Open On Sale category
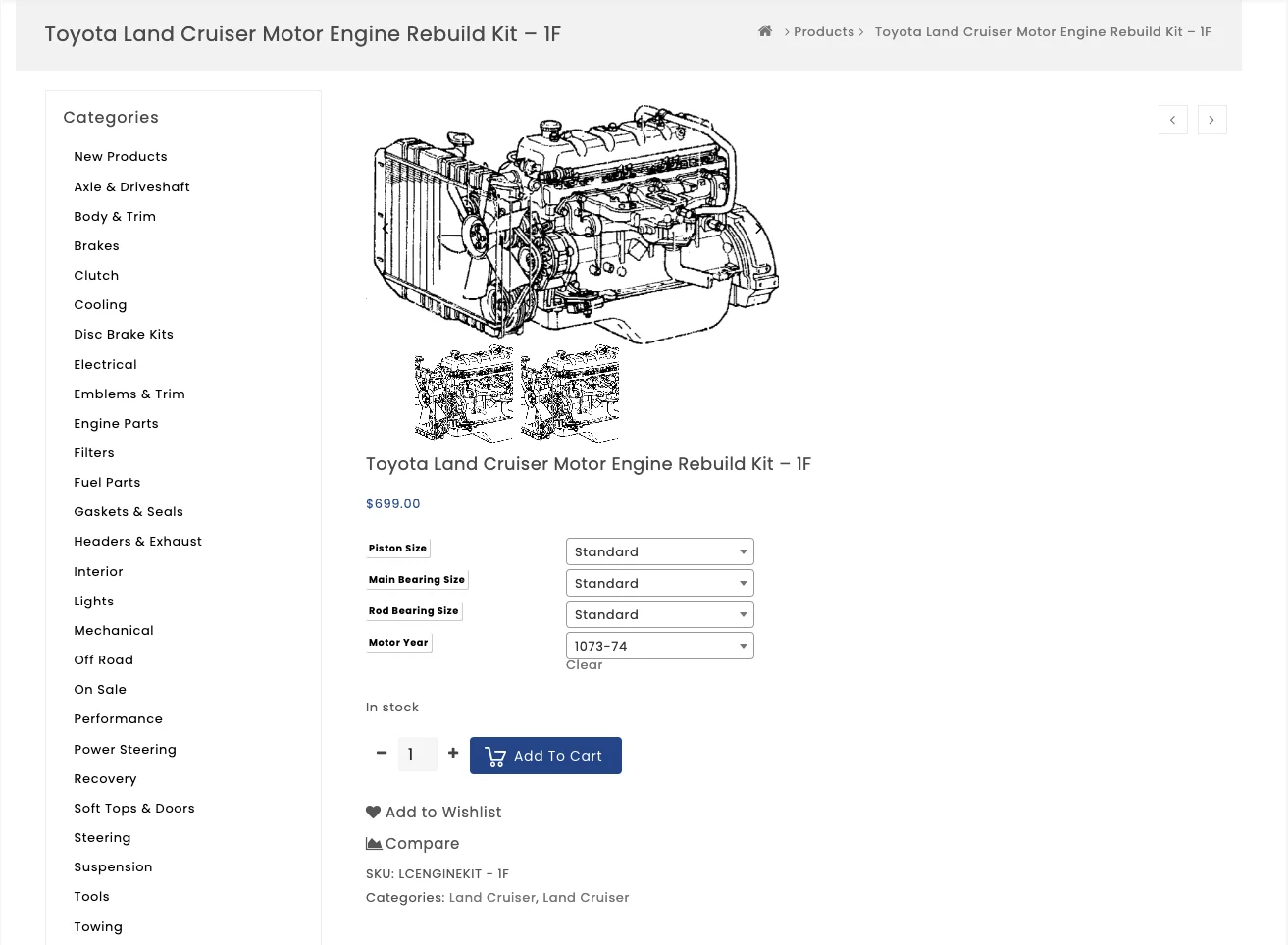 100,689
